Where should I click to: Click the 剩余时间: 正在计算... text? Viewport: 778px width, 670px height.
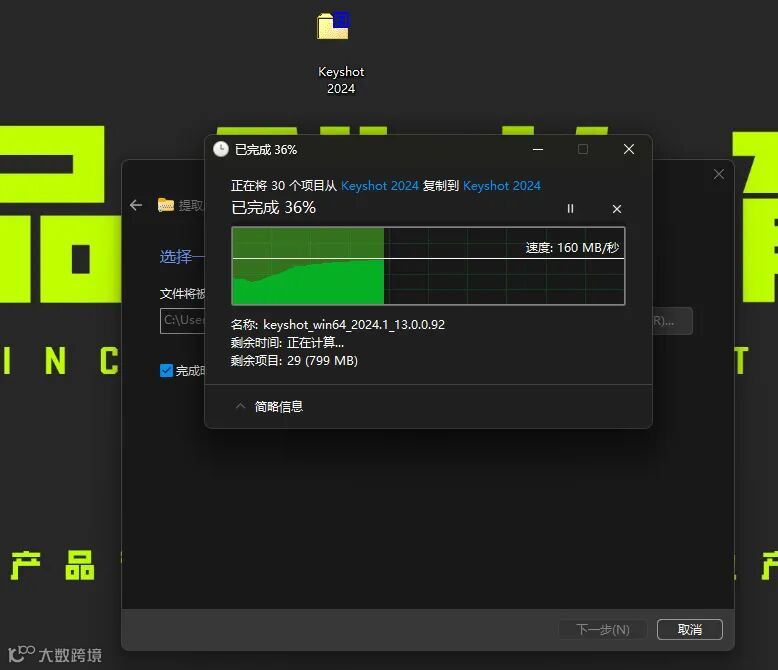[x=287, y=342]
